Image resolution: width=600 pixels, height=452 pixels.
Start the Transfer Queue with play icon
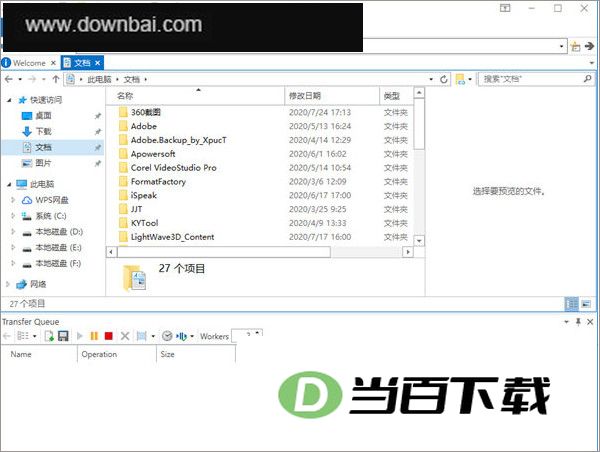[80, 336]
